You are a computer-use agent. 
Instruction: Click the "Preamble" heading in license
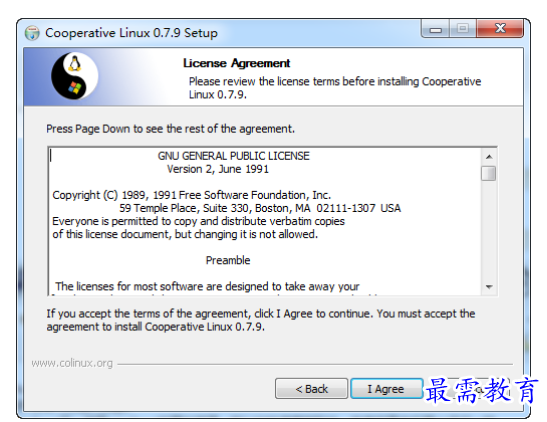point(228,260)
